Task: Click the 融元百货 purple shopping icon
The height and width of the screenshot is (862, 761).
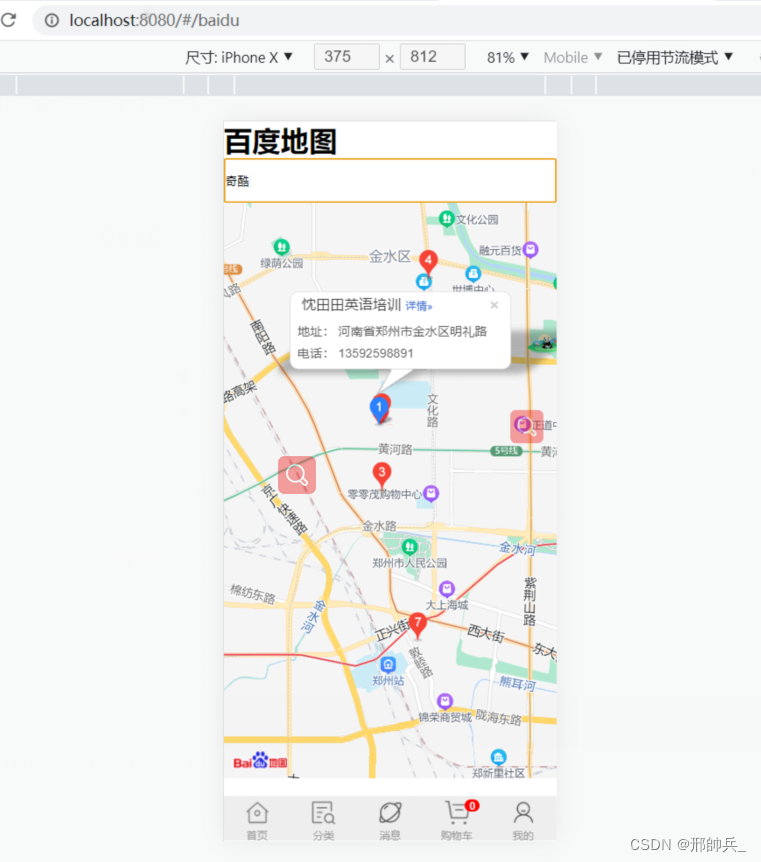Action: pyautogui.click(x=531, y=250)
